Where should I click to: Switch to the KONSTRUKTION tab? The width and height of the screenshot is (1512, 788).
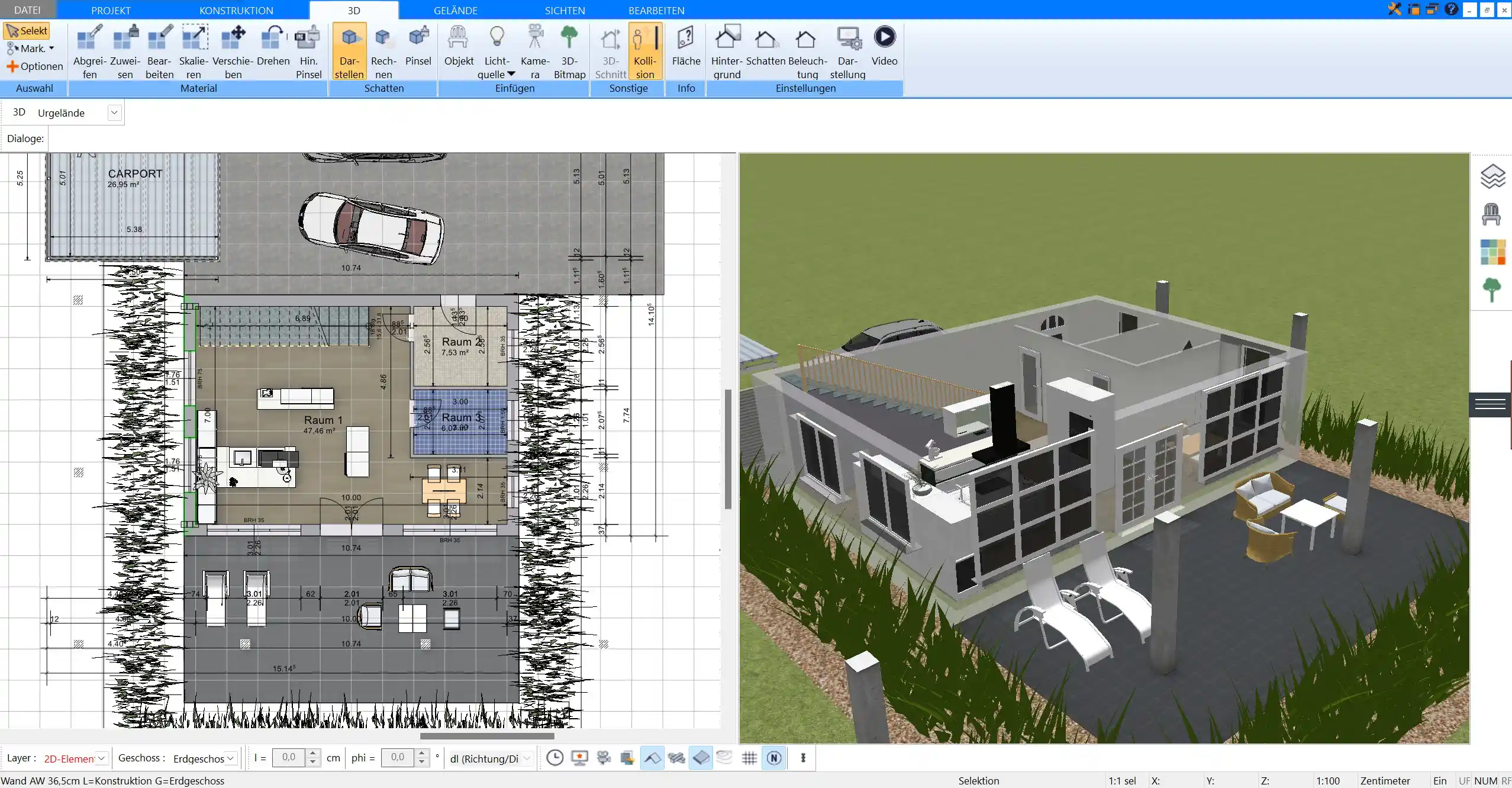(x=236, y=10)
